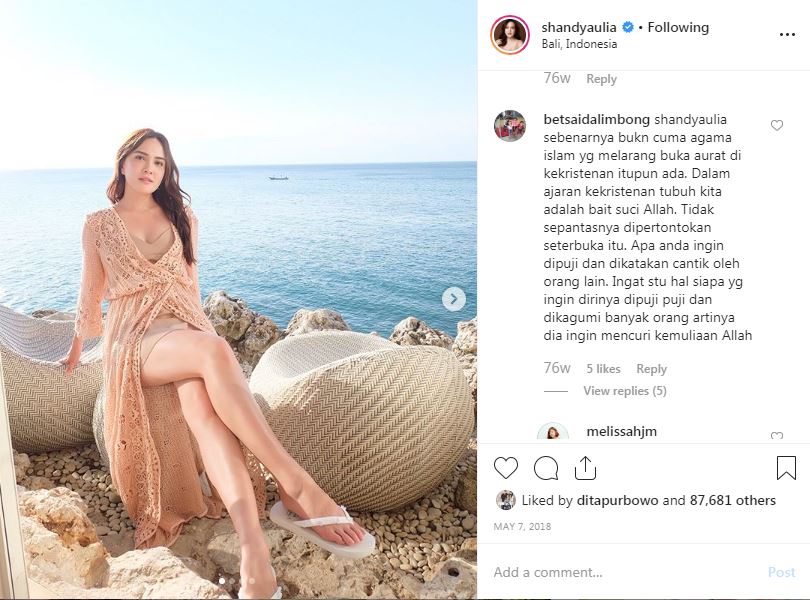Viewport: 810px width, 600px height.
Task: Open the liker's small avatar
Action: click(x=506, y=500)
